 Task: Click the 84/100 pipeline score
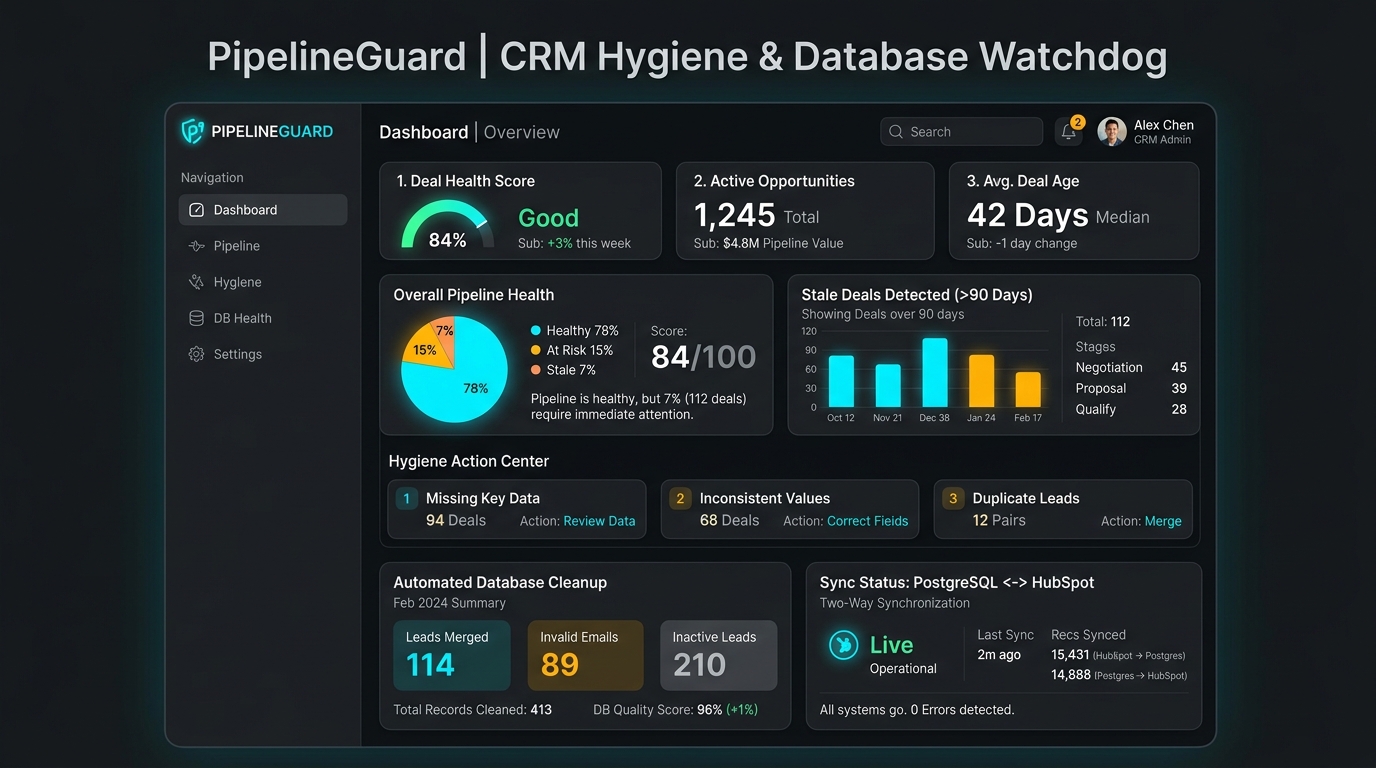703,357
